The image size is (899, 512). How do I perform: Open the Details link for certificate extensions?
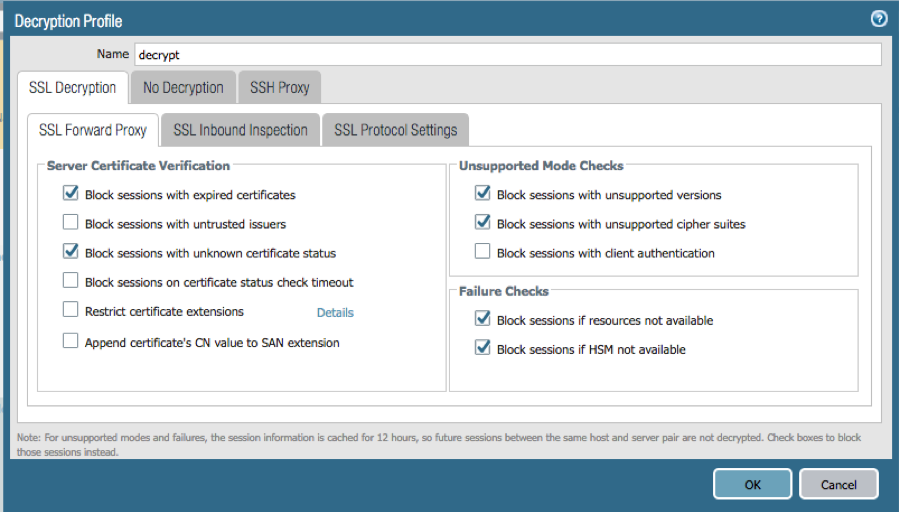(335, 313)
